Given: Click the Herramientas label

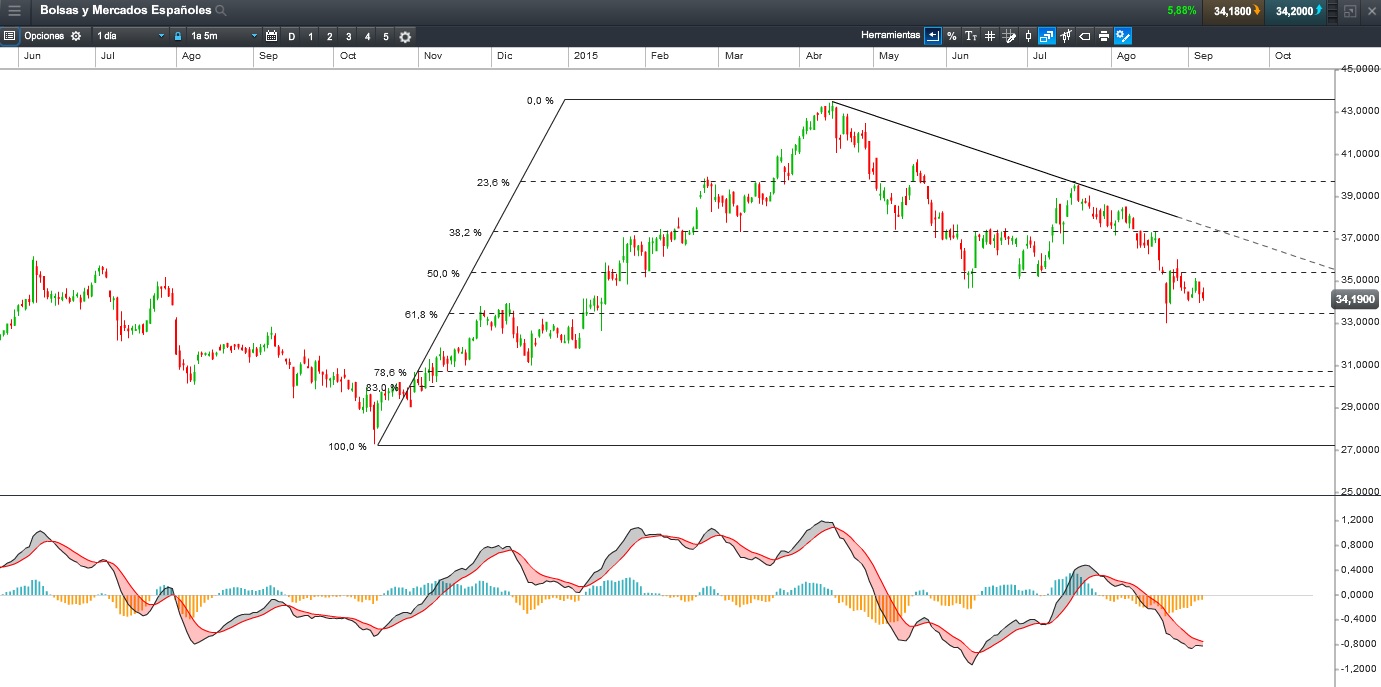Looking at the screenshot, I should (890, 35).
